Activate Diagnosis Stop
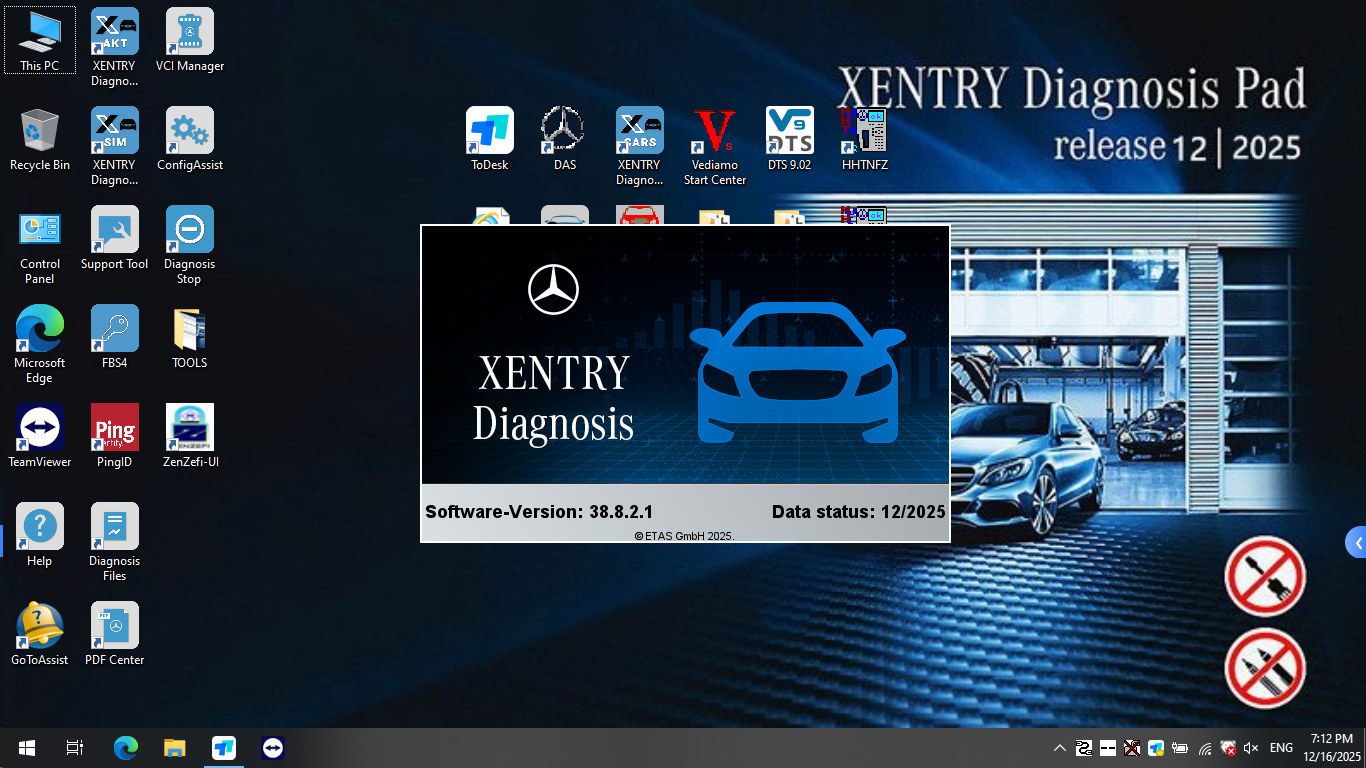The width and height of the screenshot is (1366, 768). [189, 230]
